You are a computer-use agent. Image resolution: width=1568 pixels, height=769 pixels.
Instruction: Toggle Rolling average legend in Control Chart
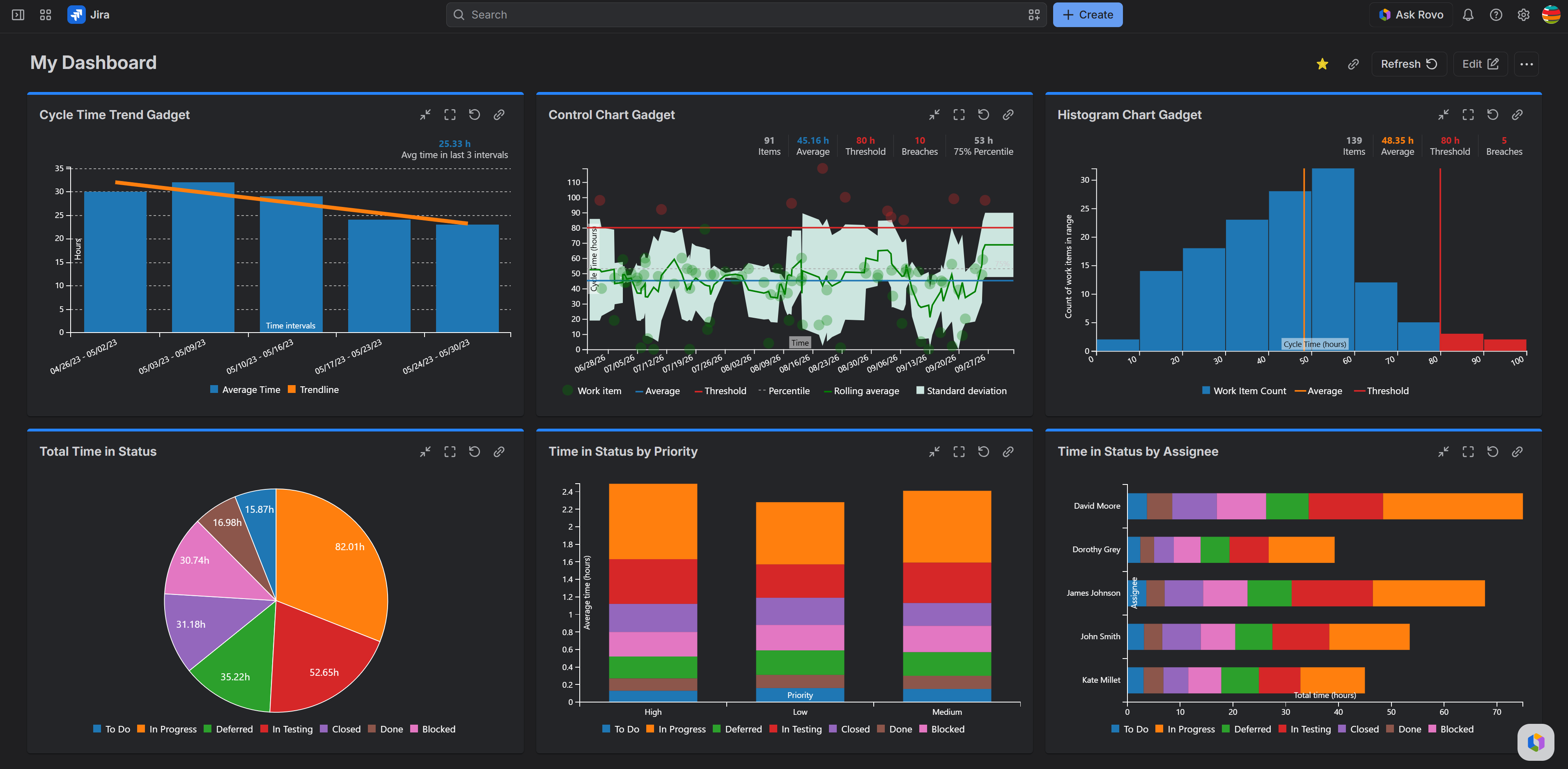(861, 390)
